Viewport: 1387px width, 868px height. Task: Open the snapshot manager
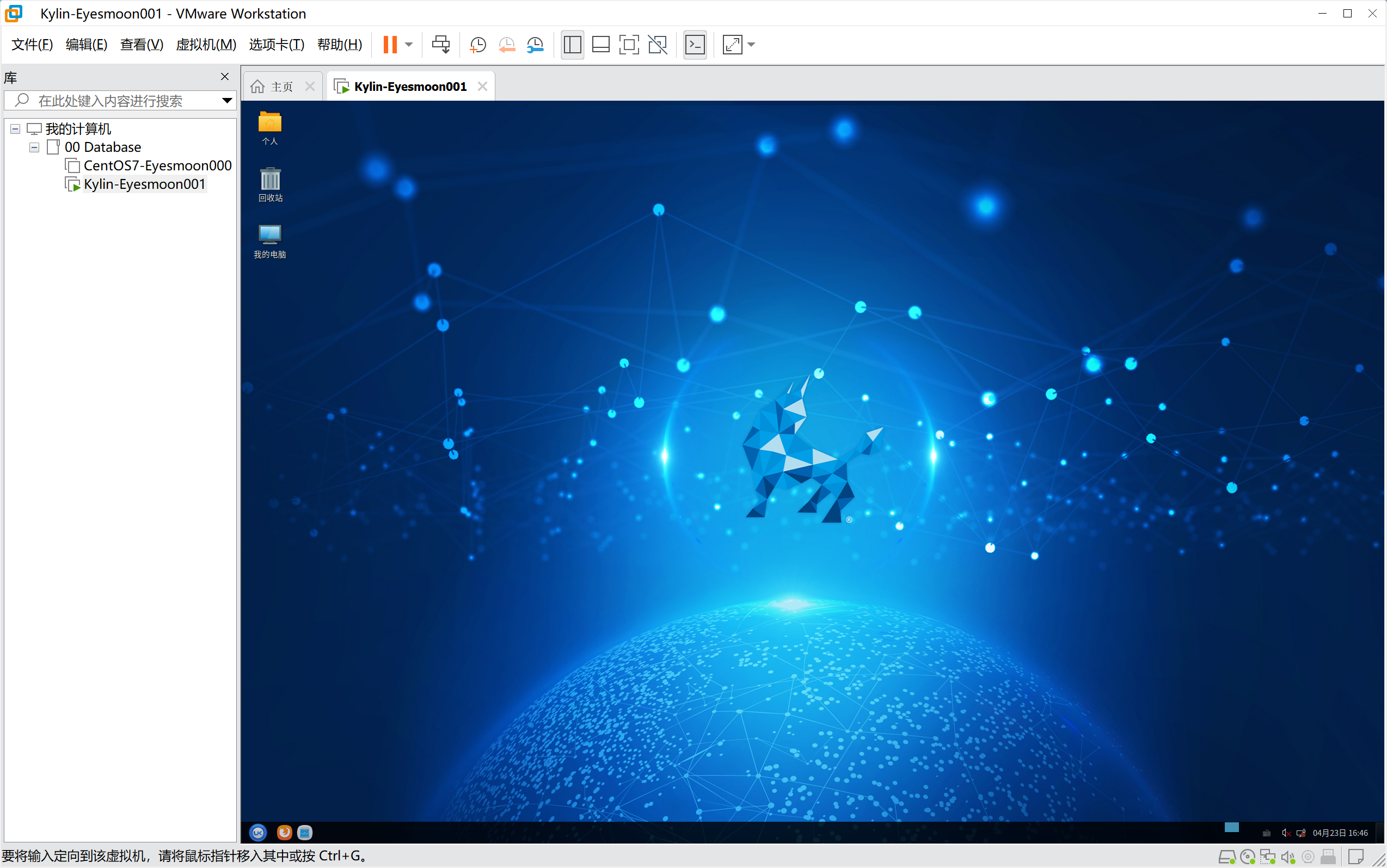(x=535, y=45)
